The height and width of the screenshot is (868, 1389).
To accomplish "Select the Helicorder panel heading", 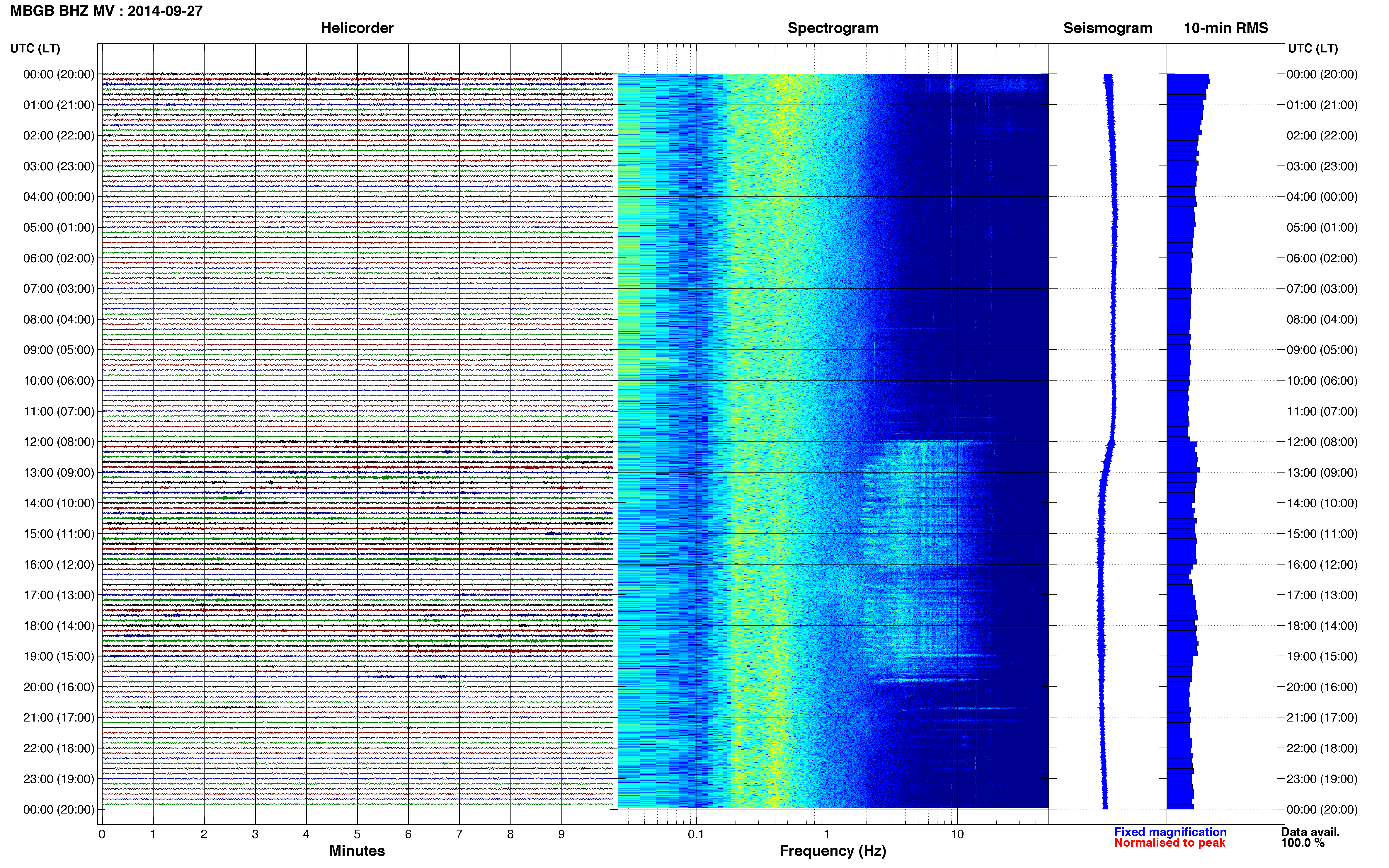I will point(357,28).
